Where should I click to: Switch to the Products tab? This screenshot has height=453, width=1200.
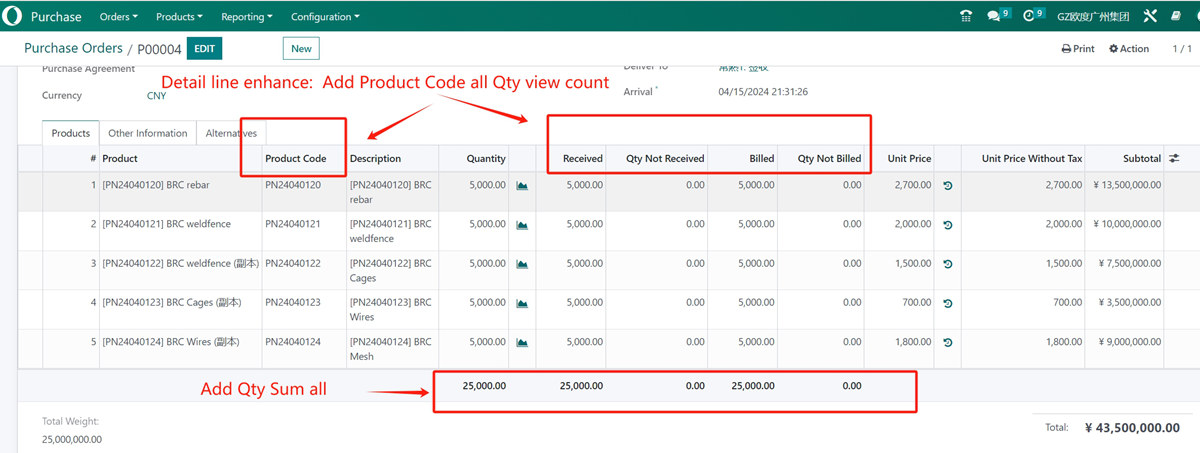pos(71,133)
